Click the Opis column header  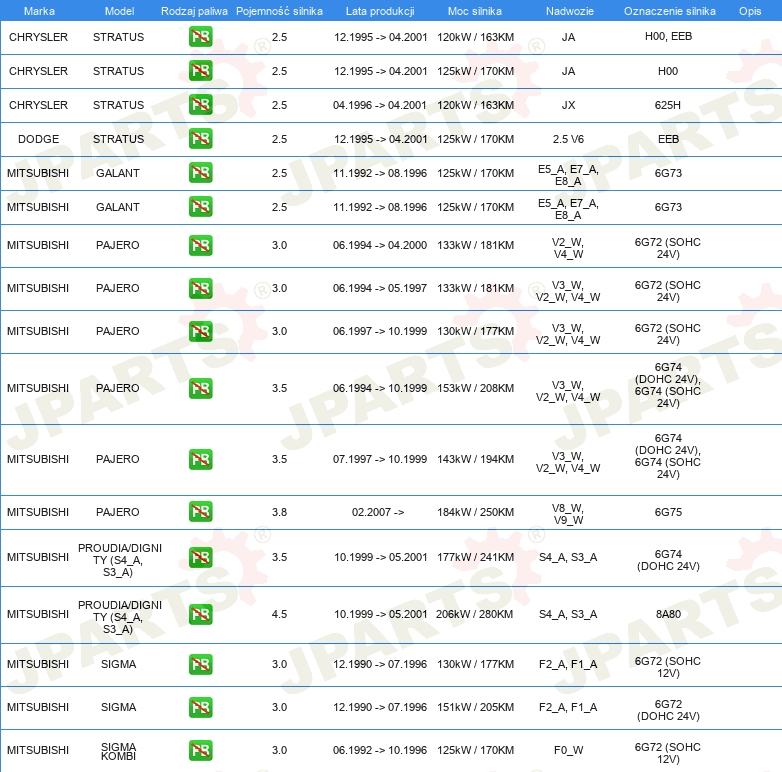click(750, 11)
